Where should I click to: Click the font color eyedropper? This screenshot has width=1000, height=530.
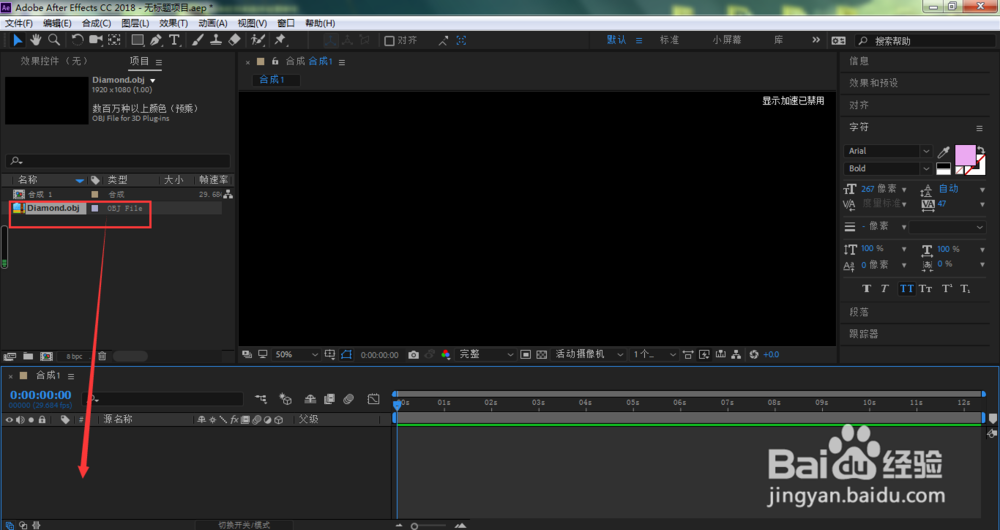pyautogui.click(x=943, y=152)
